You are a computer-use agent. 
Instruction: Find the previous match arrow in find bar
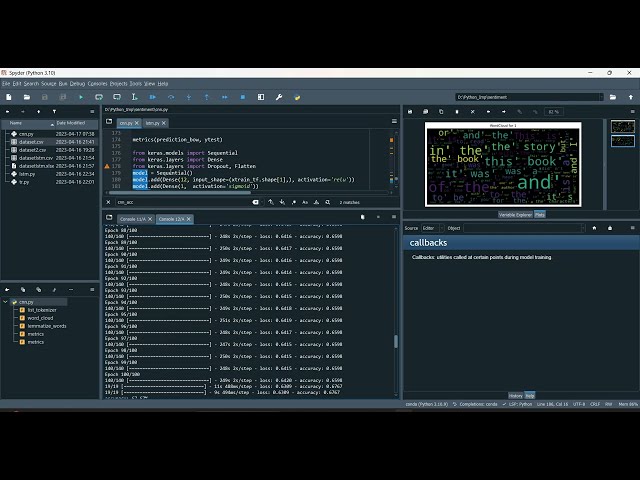[x=271, y=202]
